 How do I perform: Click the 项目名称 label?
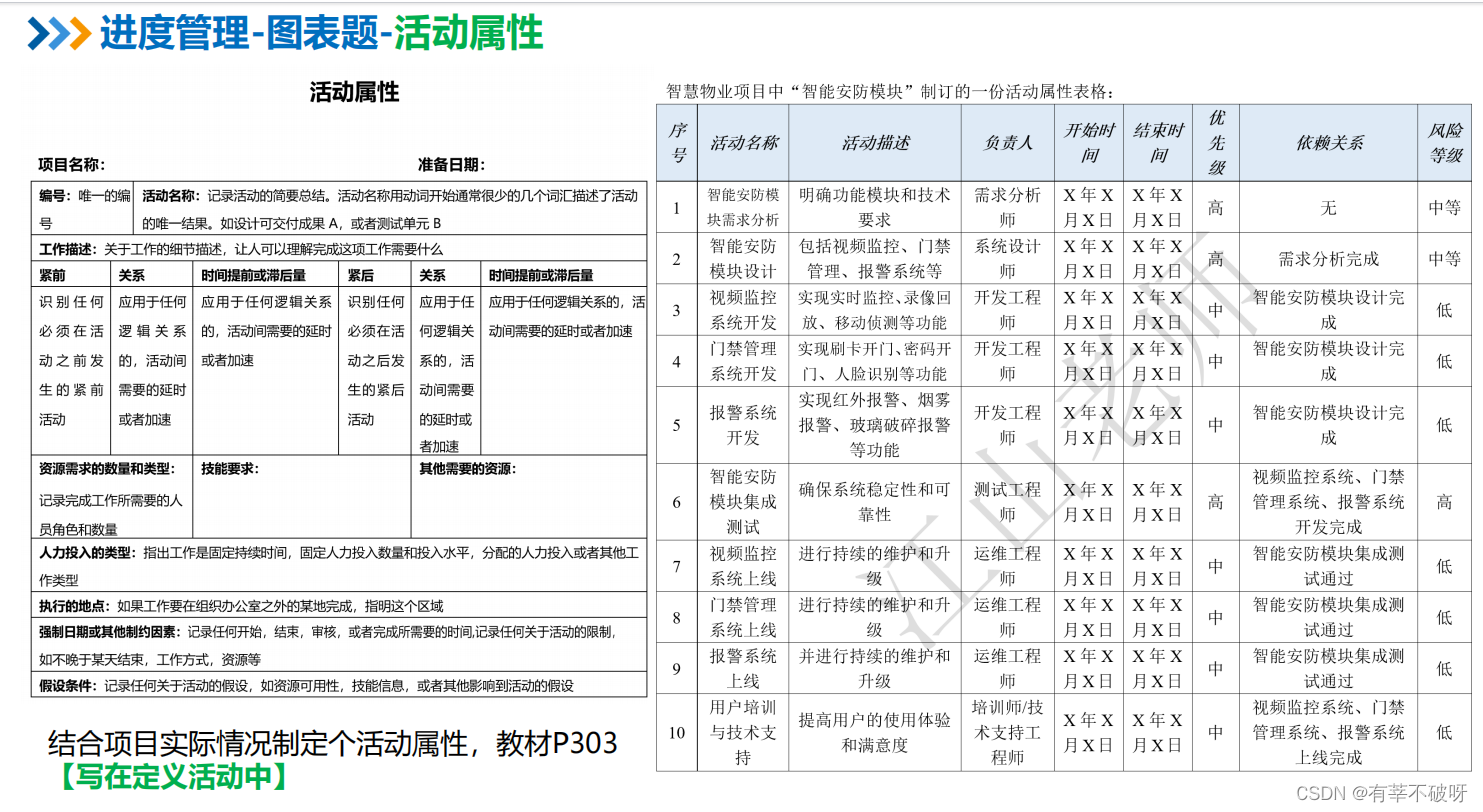coord(72,165)
